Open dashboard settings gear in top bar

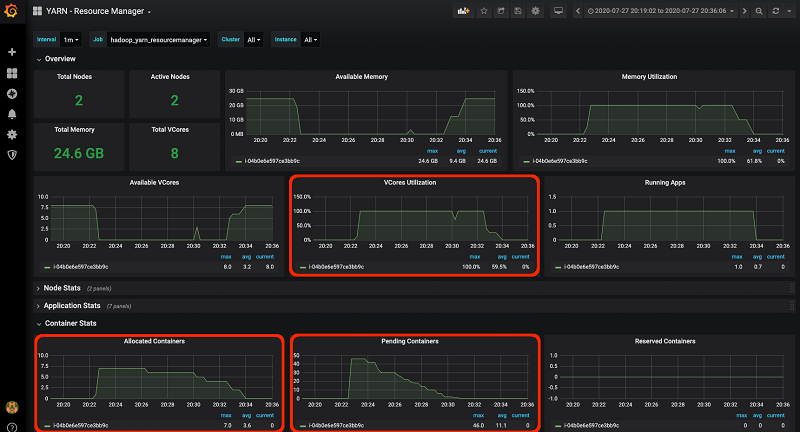(535, 11)
